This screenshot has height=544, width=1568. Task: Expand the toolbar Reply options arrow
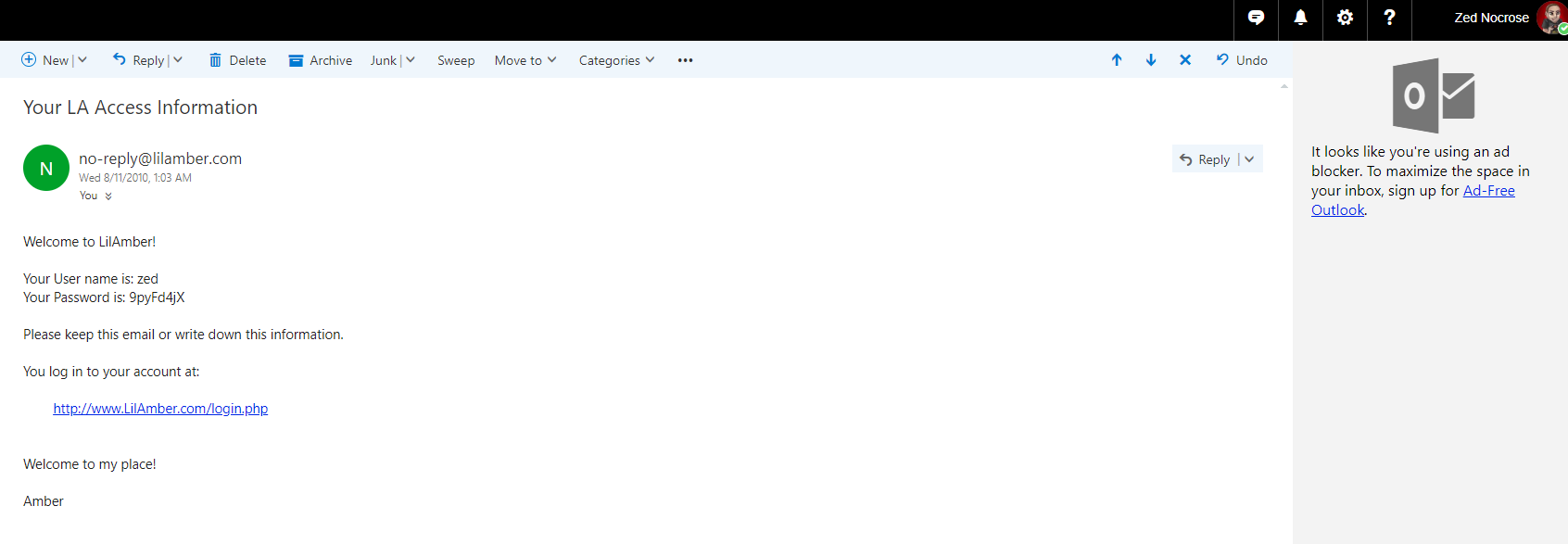[178, 60]
